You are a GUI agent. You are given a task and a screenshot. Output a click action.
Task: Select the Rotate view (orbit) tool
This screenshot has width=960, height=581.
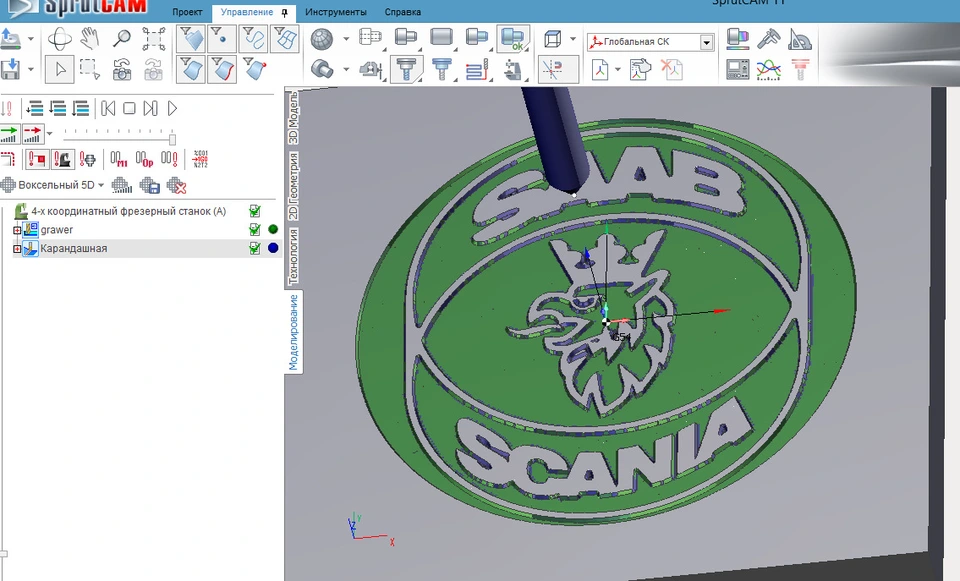tap(59, 39)
